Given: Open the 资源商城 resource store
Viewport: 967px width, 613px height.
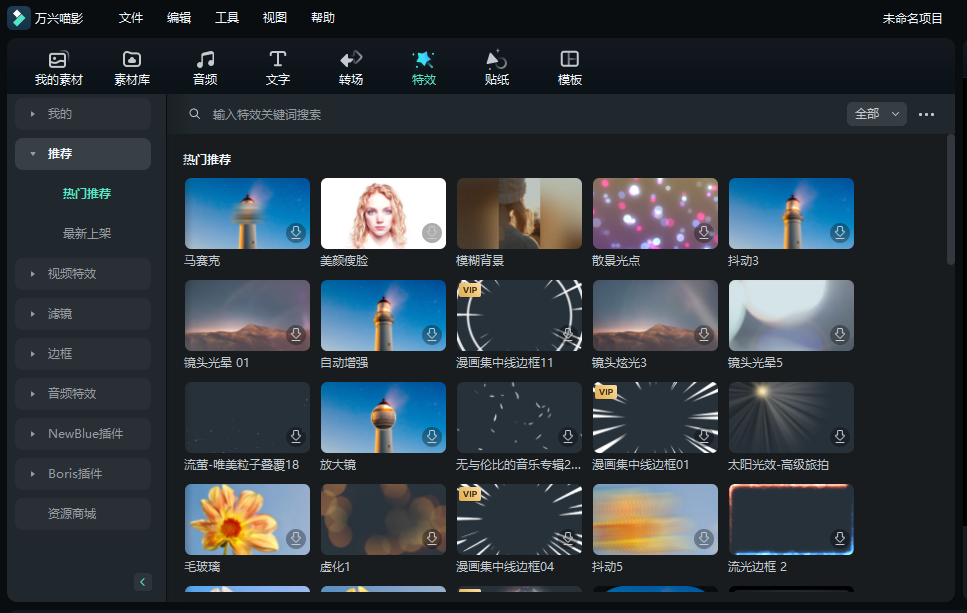Looking at the screenshot, I should pos(83,513).
